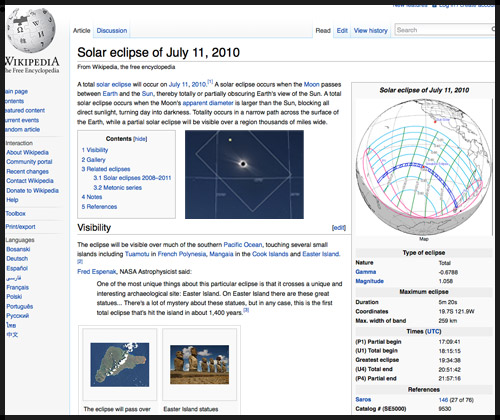Expand the Toolbox sidebar section
This screenshot has height=420, width=500.
[x=15, y=213]
